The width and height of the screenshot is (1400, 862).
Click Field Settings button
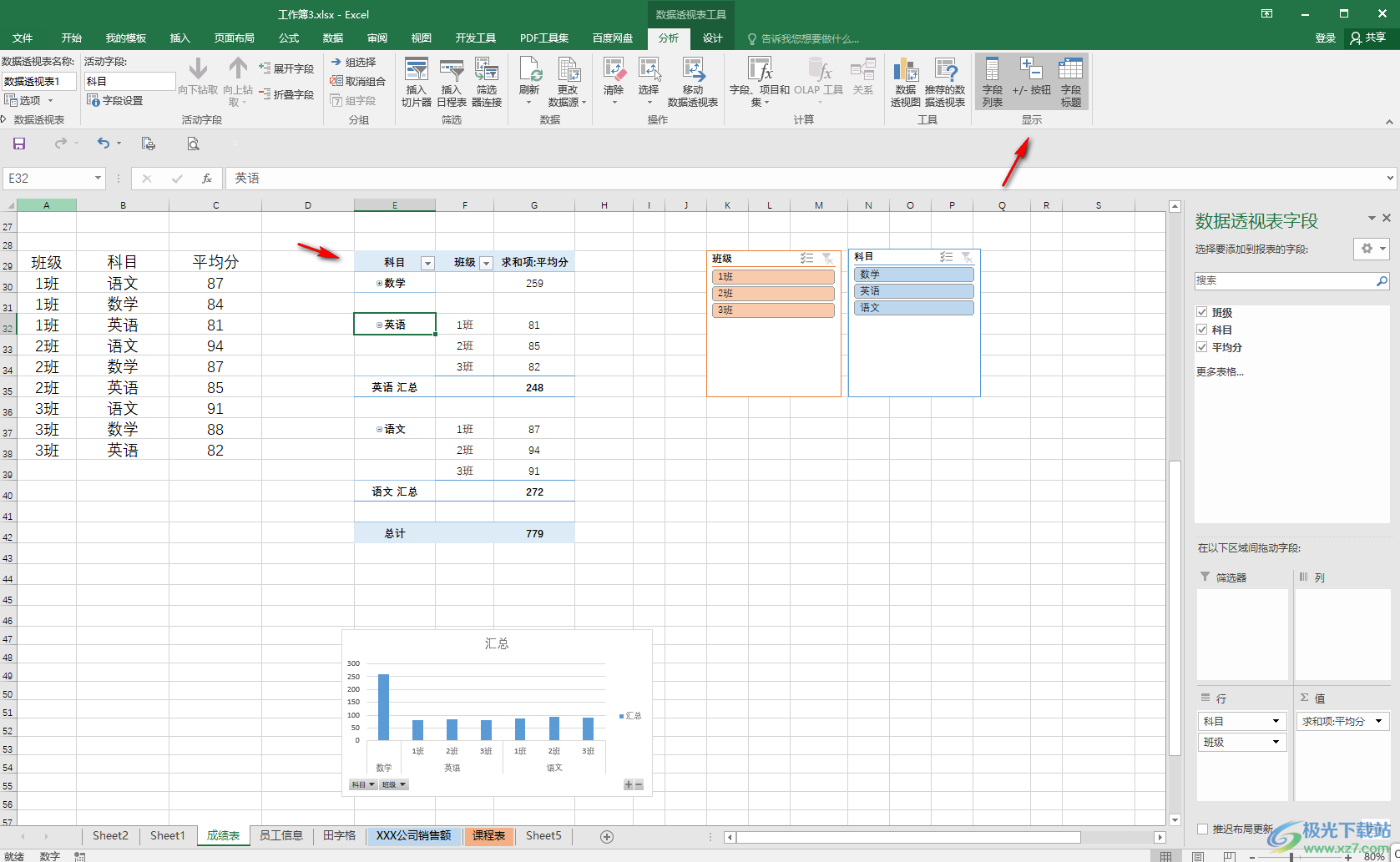[115, 100]
